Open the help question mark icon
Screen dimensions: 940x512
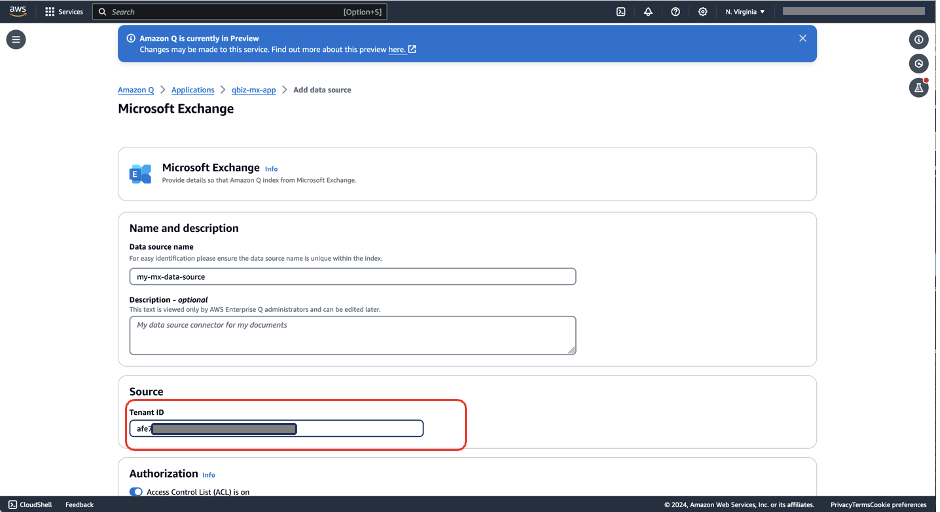pyautogui.click(x=675, y=11)
